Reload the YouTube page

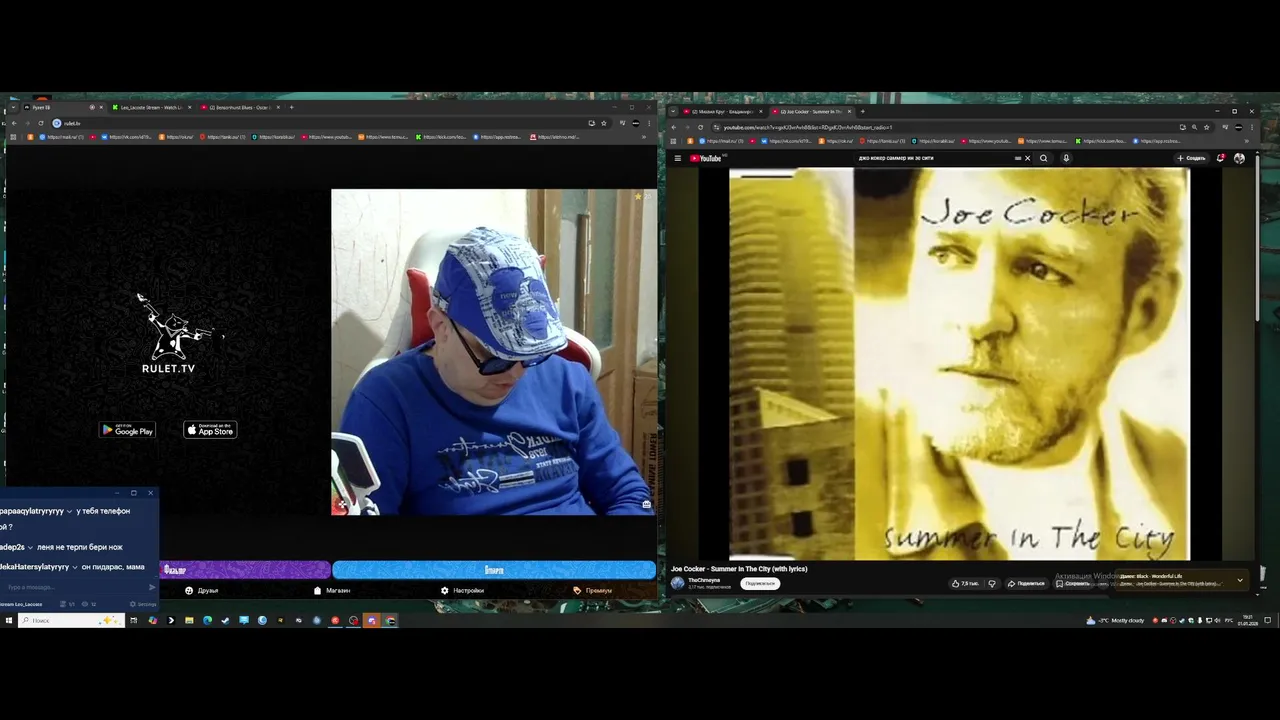pos(701,127)
